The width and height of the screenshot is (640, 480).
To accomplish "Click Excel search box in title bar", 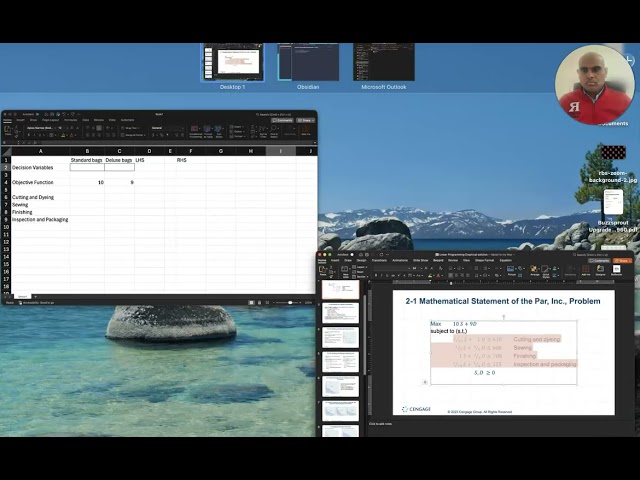I will 275,114.
